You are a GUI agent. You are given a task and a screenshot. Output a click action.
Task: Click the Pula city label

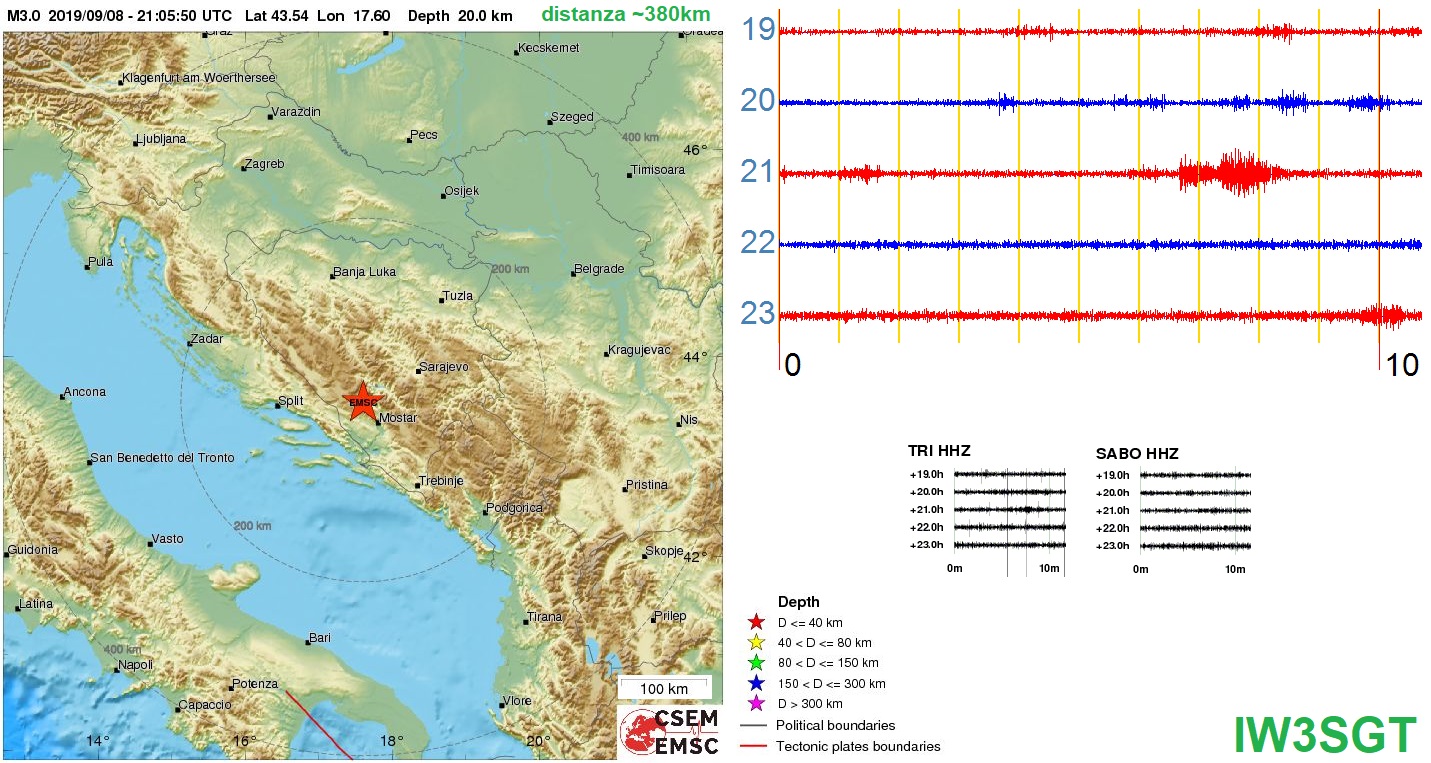click(x=101, y=262)
